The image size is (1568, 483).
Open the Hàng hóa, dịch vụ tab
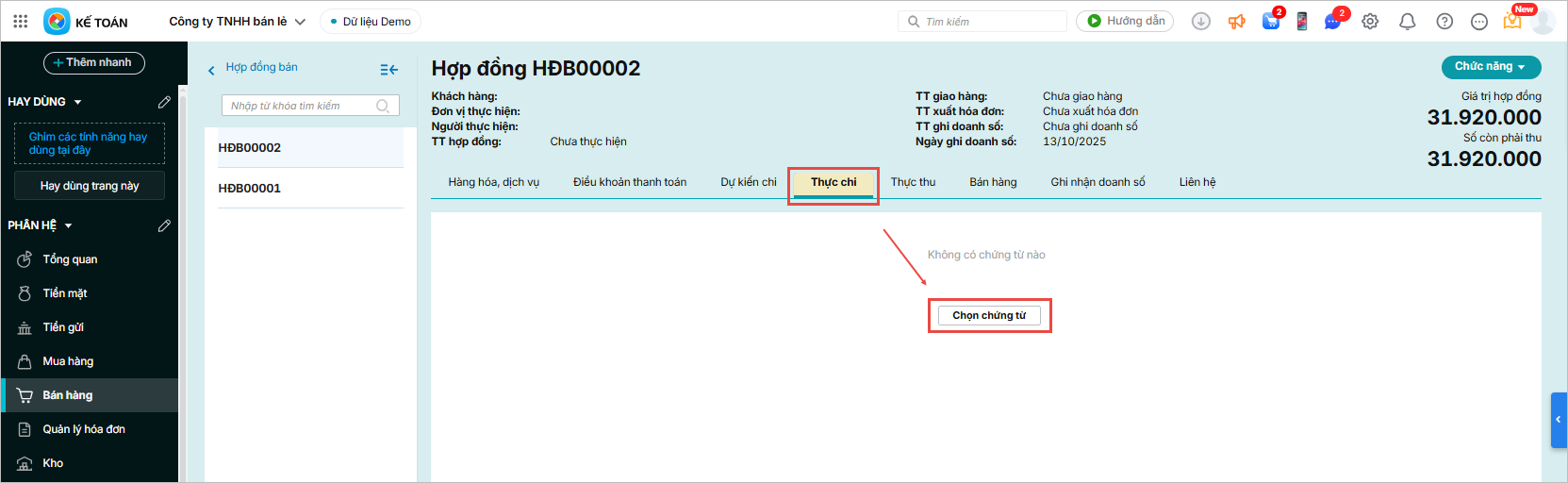493,182
